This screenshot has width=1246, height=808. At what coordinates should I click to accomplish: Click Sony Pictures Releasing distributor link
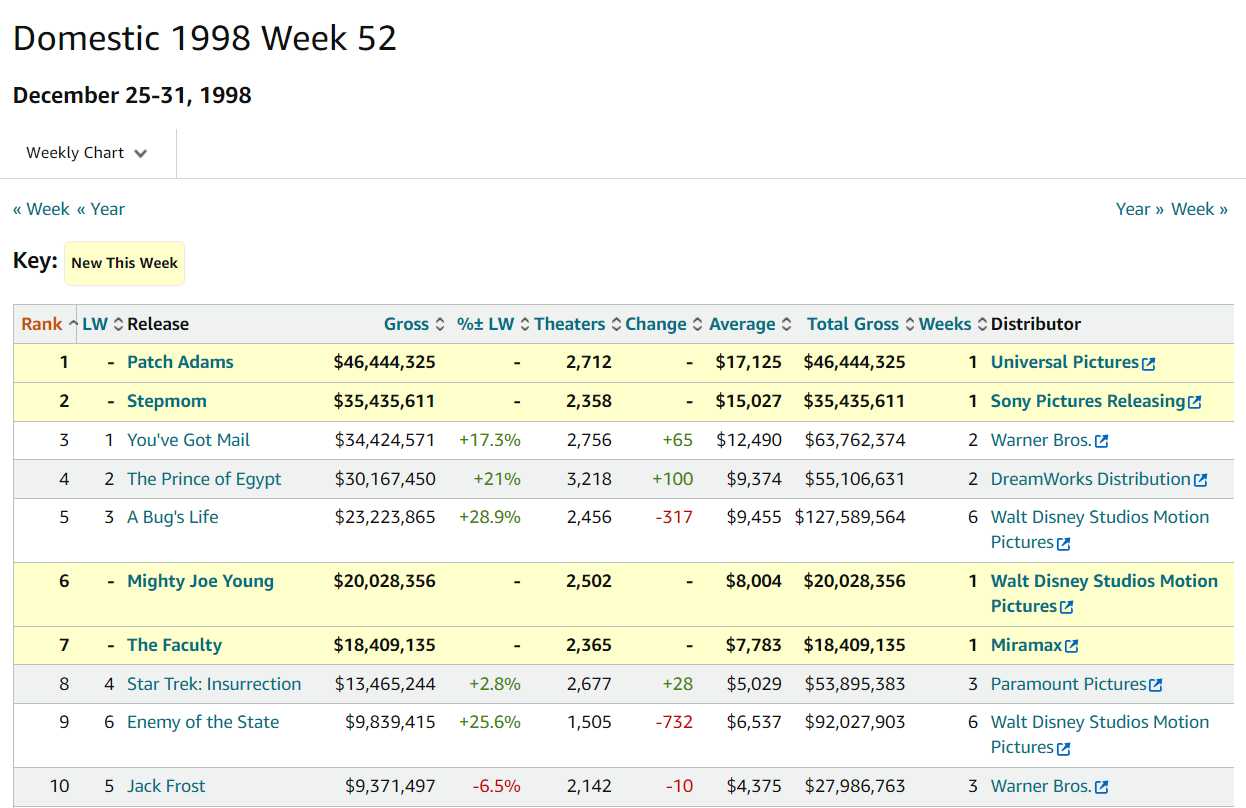[1088, 401]
